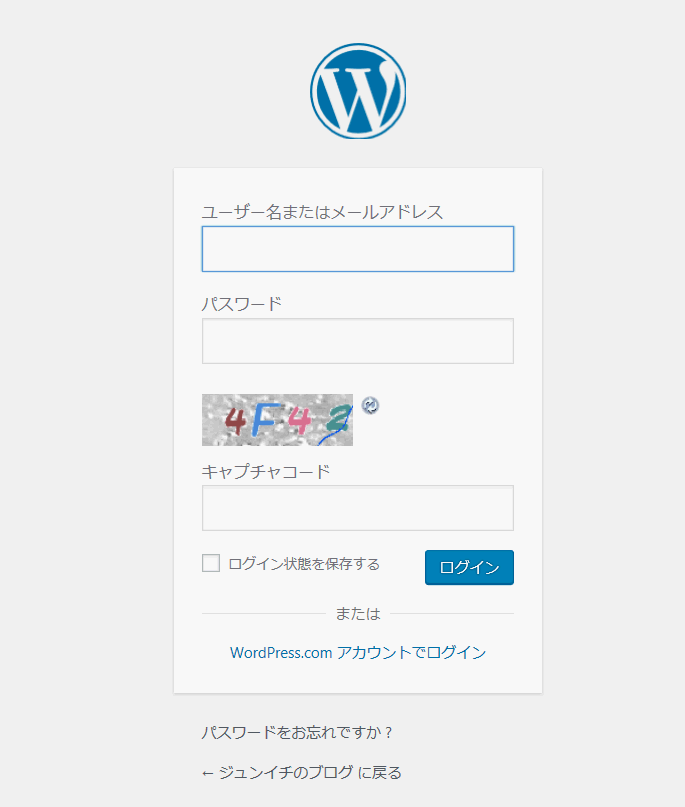Open the パスワードをお忘れですか？ link
The height and width of the screenshot is (807, 685).
point(297,732)
